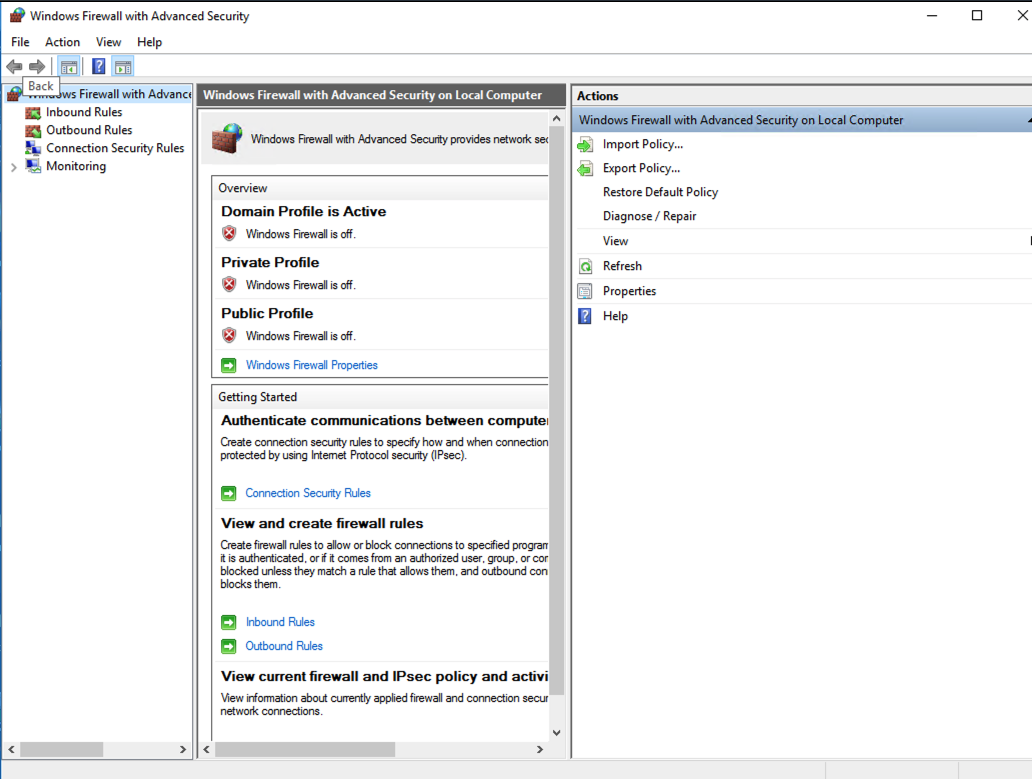
Task: Click the Outbound Rules tree icon
Action: 33,130
